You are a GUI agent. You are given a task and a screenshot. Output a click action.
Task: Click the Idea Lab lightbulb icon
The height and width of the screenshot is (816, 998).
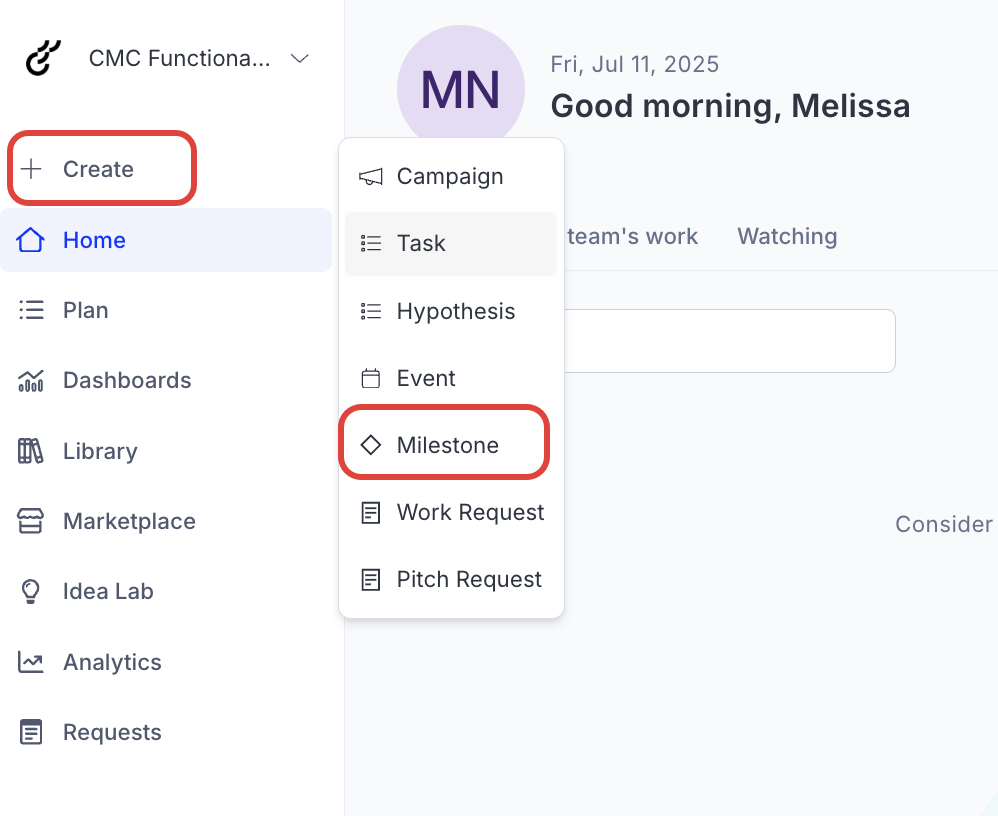[31, 591]
